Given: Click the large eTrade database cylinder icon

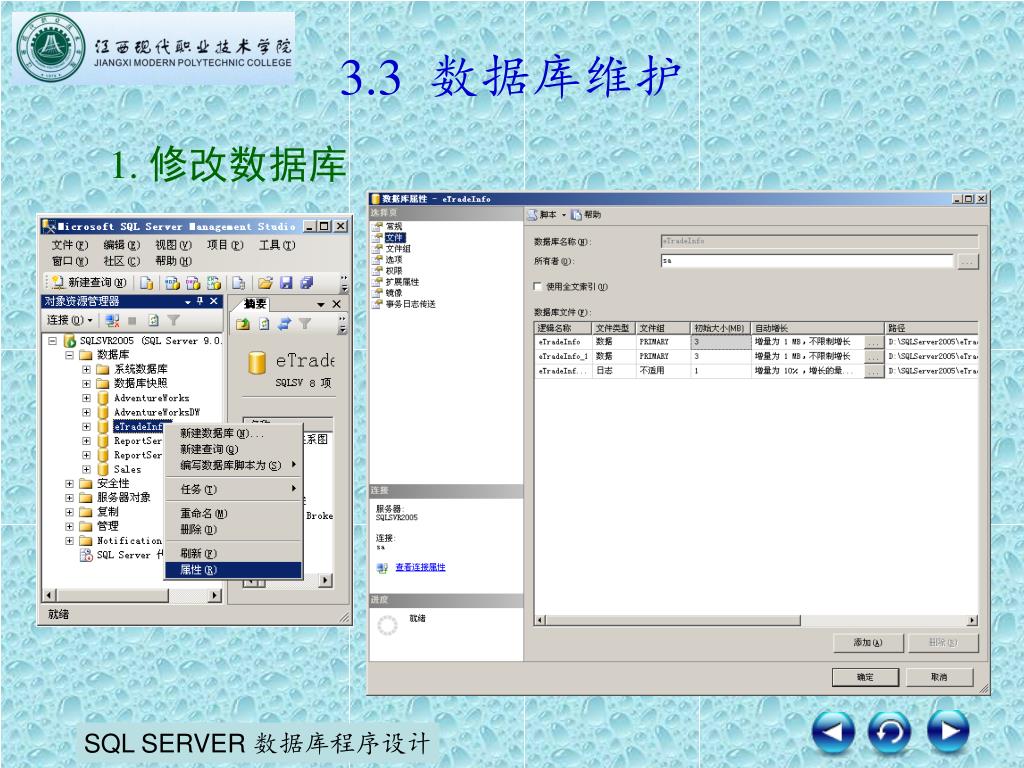Looking at the screenshot, I should click(257, 362).
